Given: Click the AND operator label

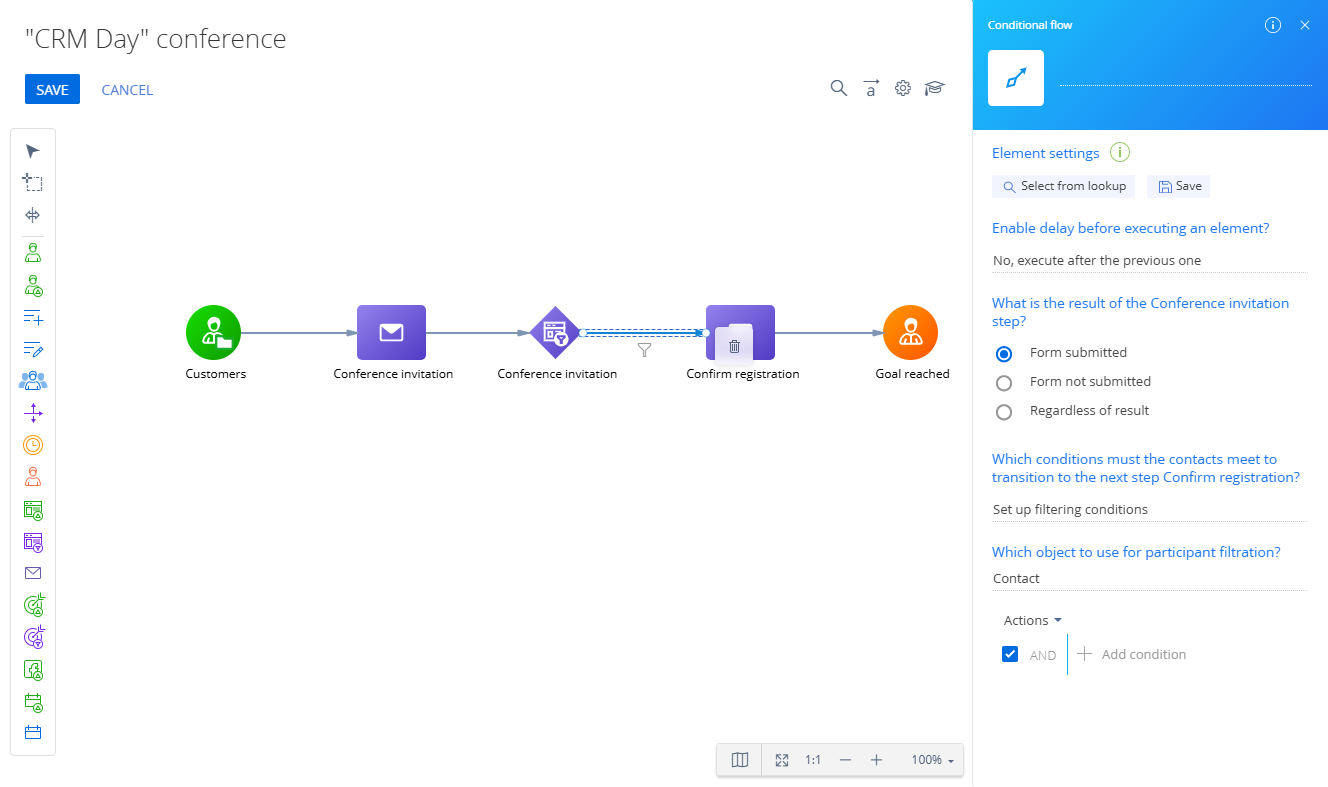Looking at the screenshot, I should [x=1043, y=655].
